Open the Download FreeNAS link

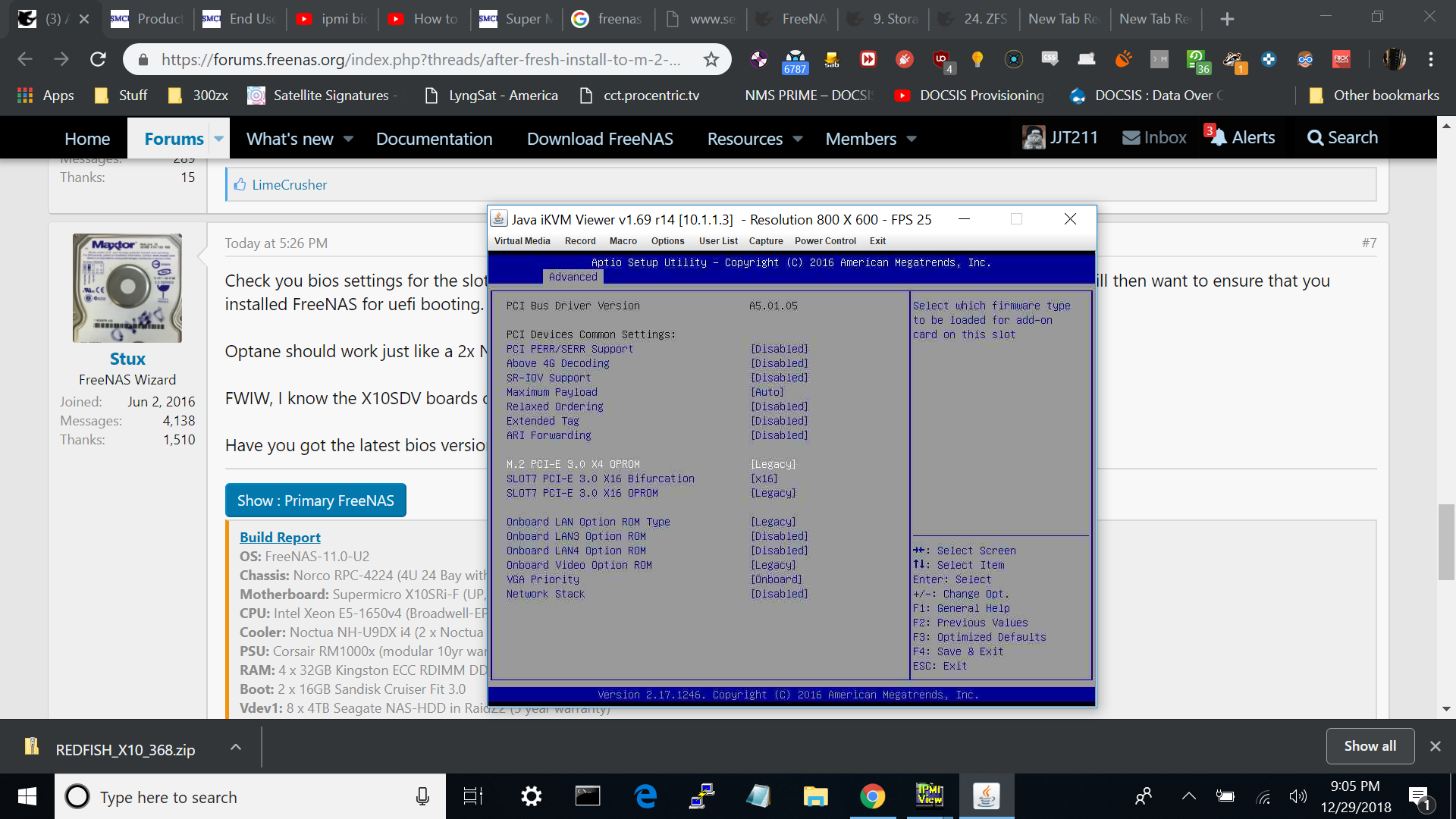pos(600,139)
